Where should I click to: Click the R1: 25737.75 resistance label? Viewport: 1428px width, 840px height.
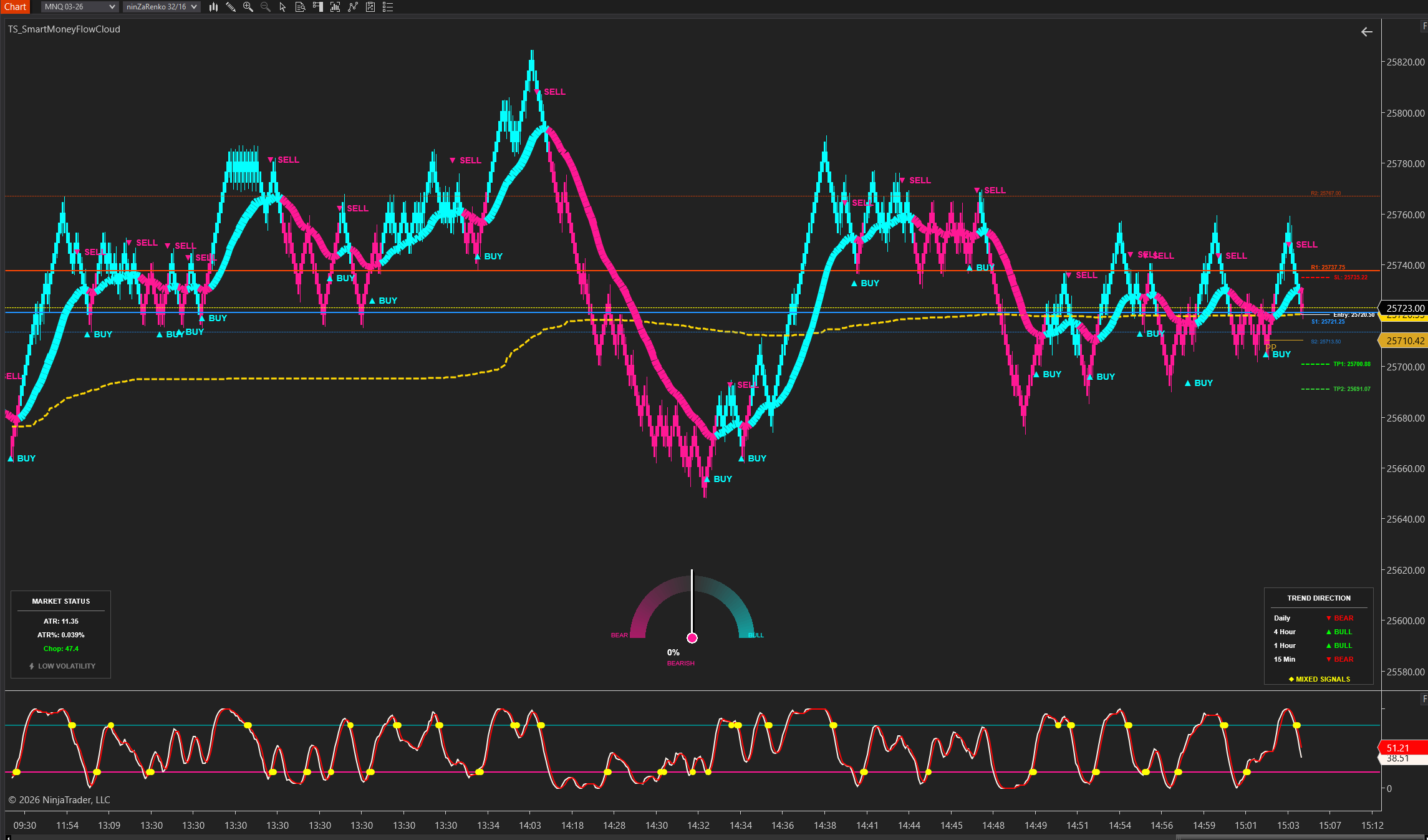[x=1328, y=268]
